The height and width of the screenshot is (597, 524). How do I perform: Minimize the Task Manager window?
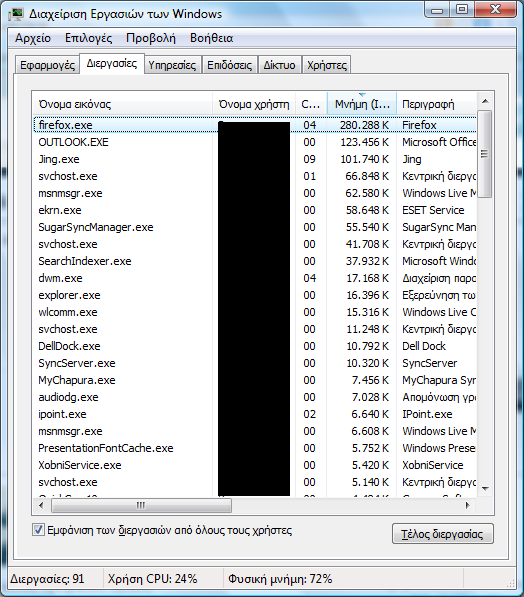[437, 10]
